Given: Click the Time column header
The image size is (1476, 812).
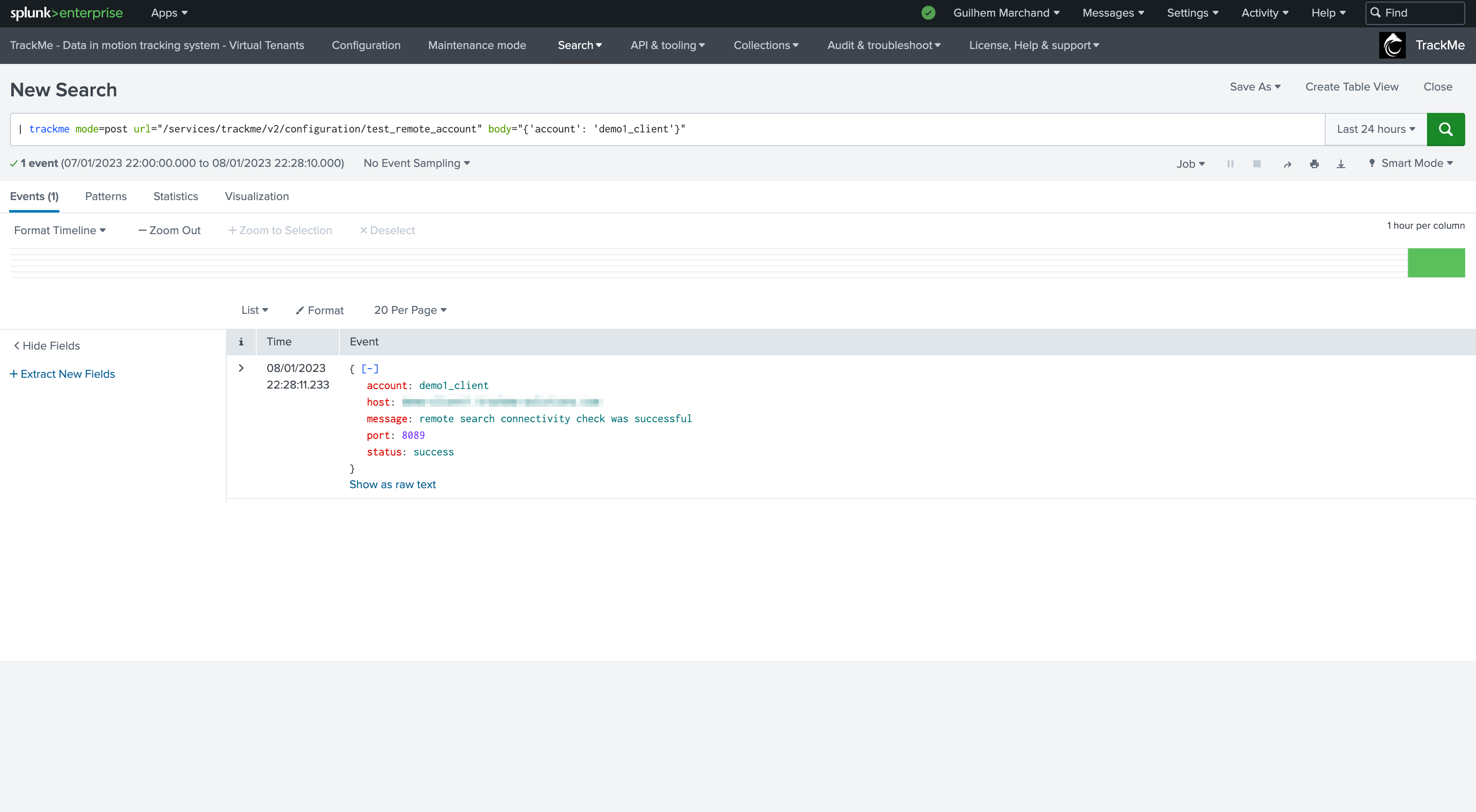Looking at the screenshot, I should click(279, 342).
